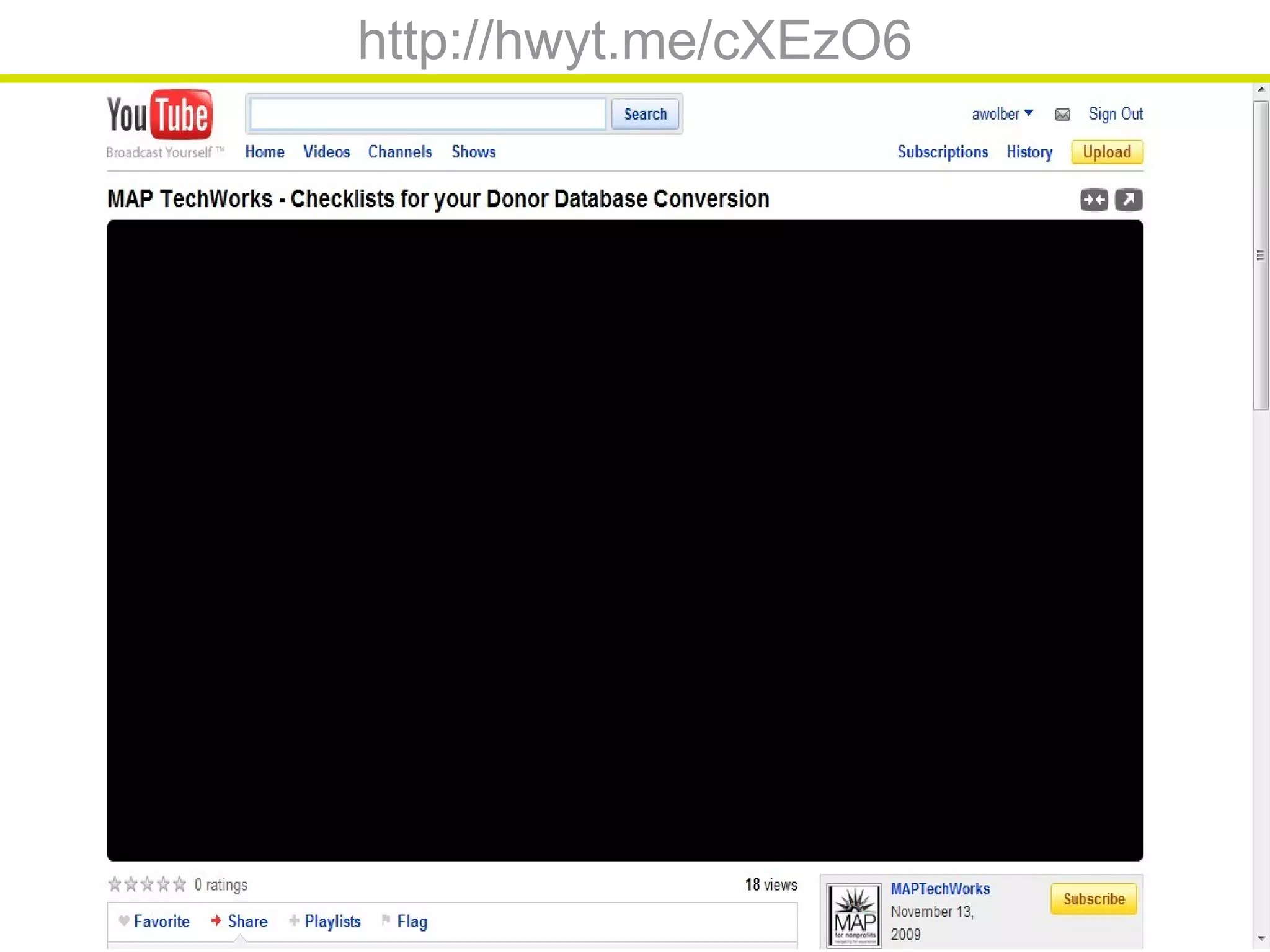This screenshot has width=1270, height=952.
Task: Click the page scrollbar down arrow
Action: [1261, 938]
